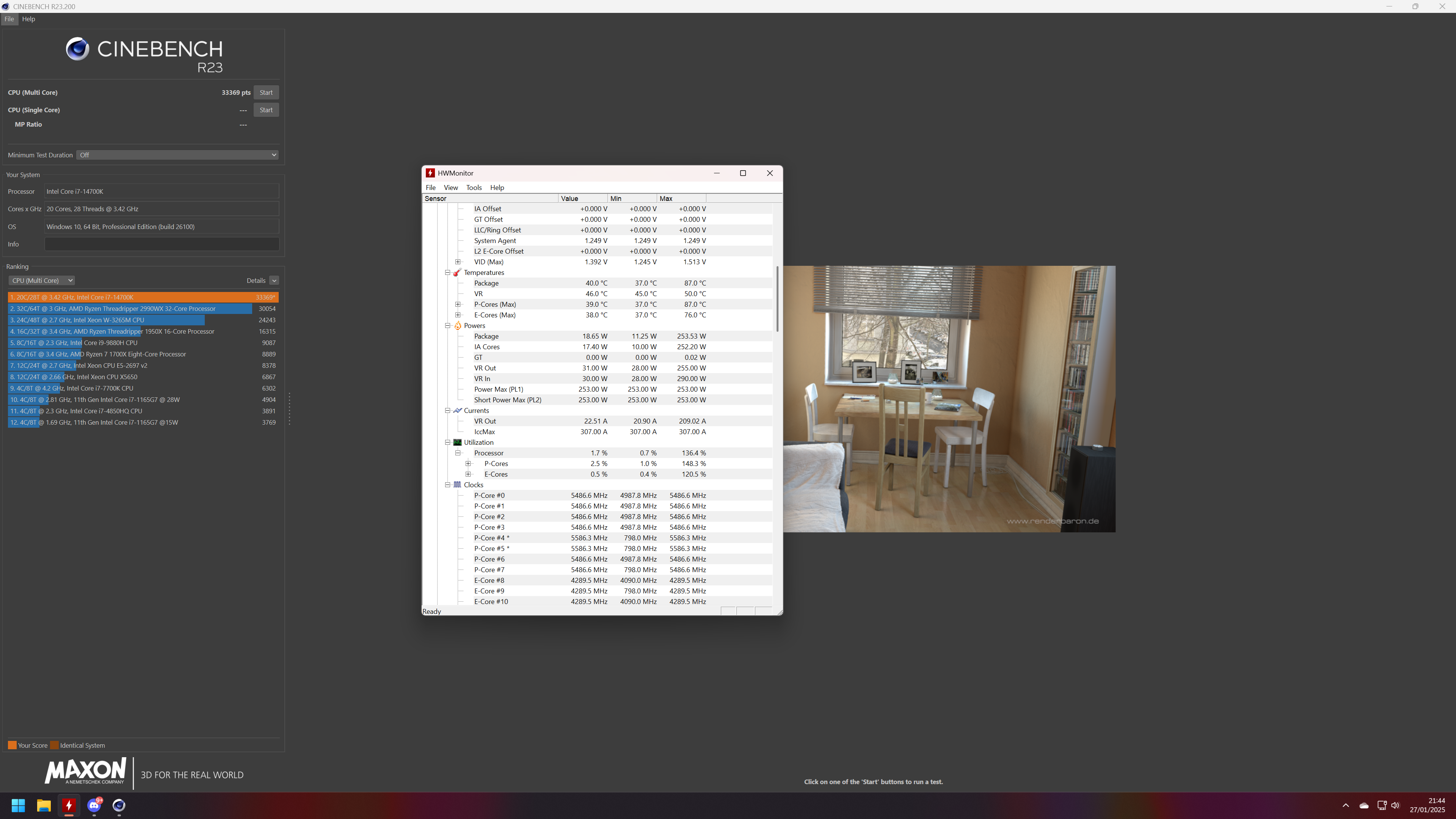Click the rendered room image
Screen dimensions: 1456x819
coord(949,399)
